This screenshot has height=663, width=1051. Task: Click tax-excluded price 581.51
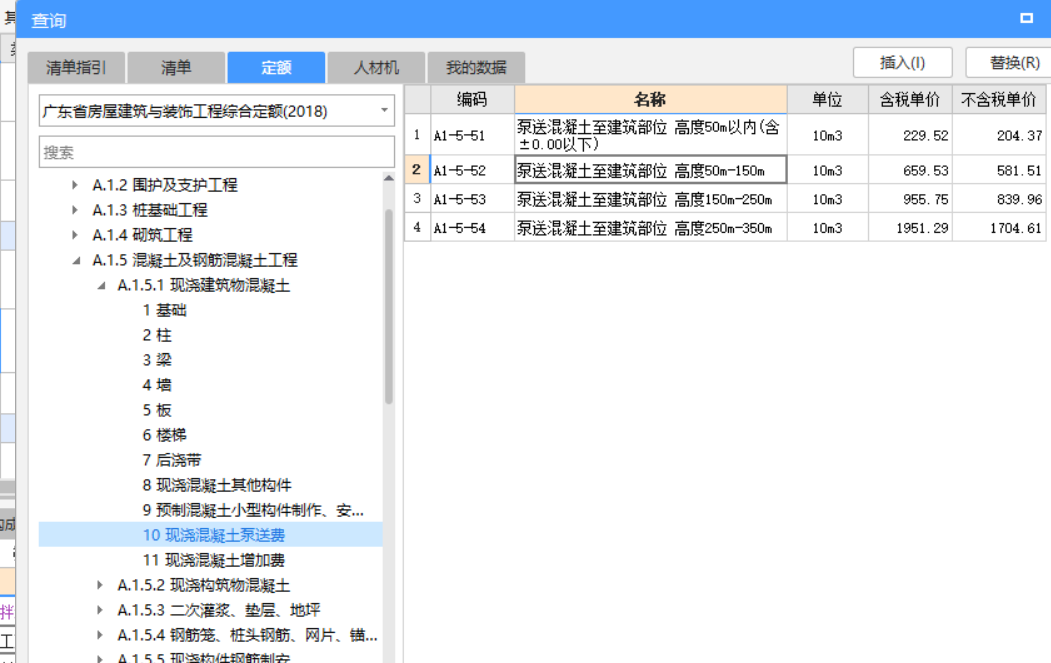pyautogui.click(x=999, y=170)
